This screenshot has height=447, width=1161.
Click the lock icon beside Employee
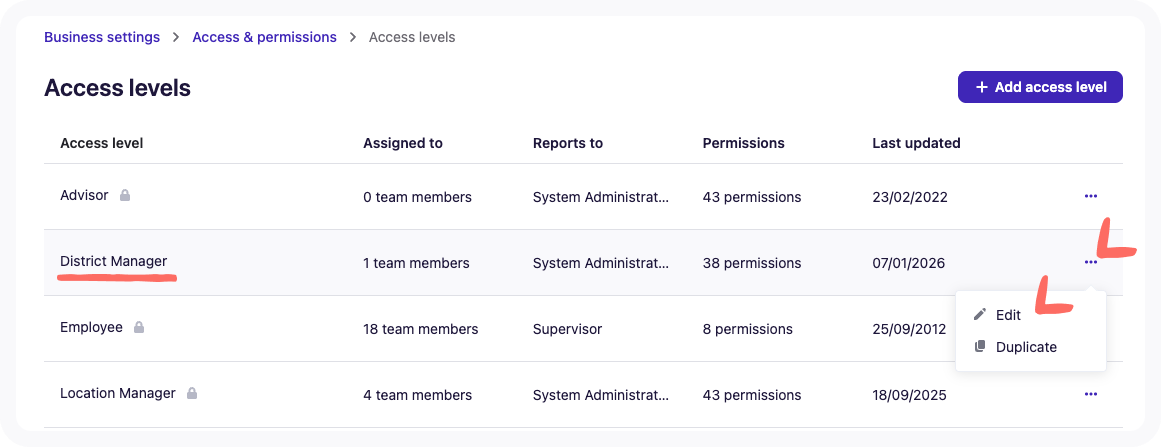[138, 327]
